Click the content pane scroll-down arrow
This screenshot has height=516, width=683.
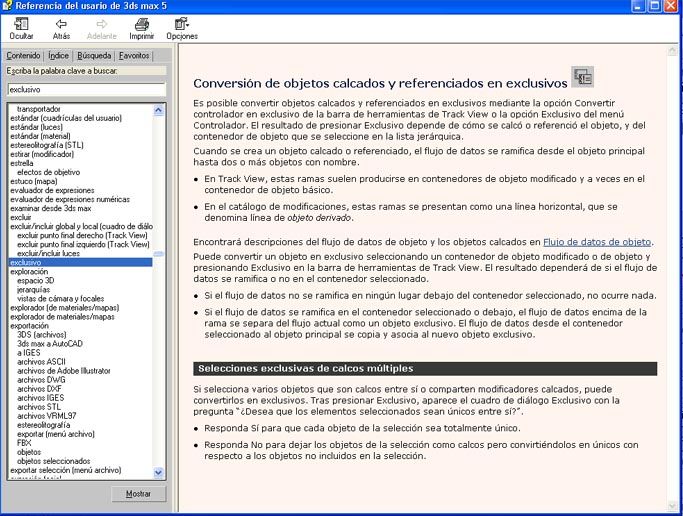tap(672, 506)
